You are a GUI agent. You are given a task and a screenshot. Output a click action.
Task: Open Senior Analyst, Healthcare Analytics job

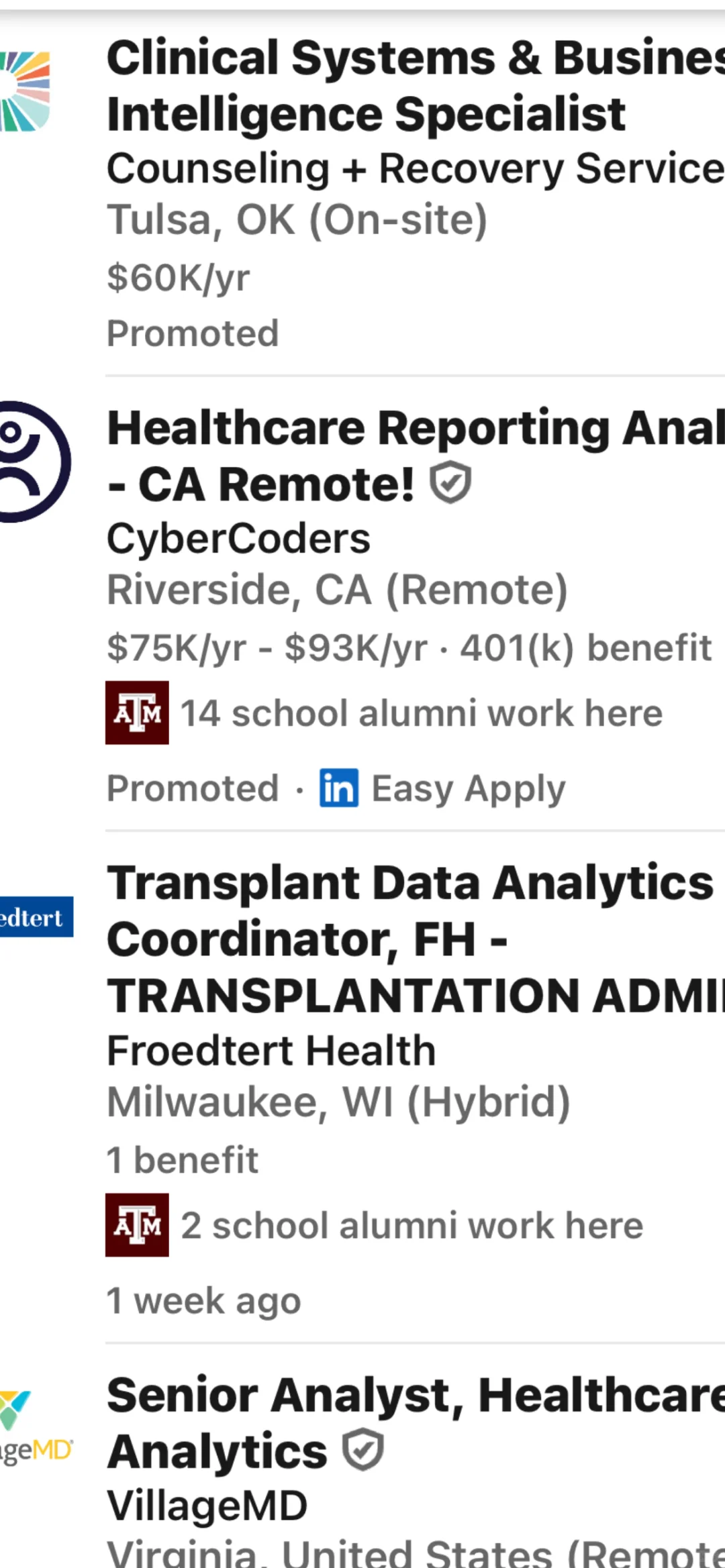[x=416, y=1422]
